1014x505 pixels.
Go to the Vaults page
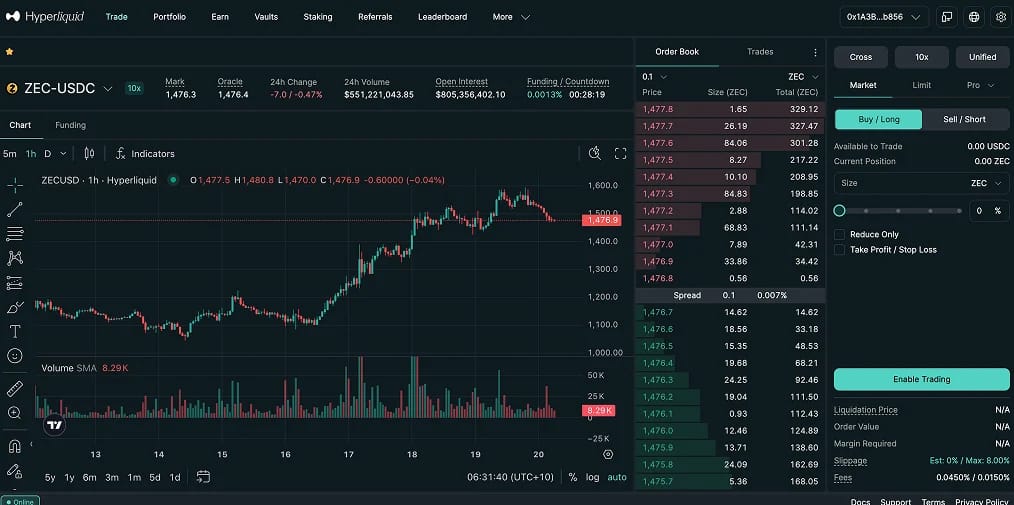click(267, 17)
